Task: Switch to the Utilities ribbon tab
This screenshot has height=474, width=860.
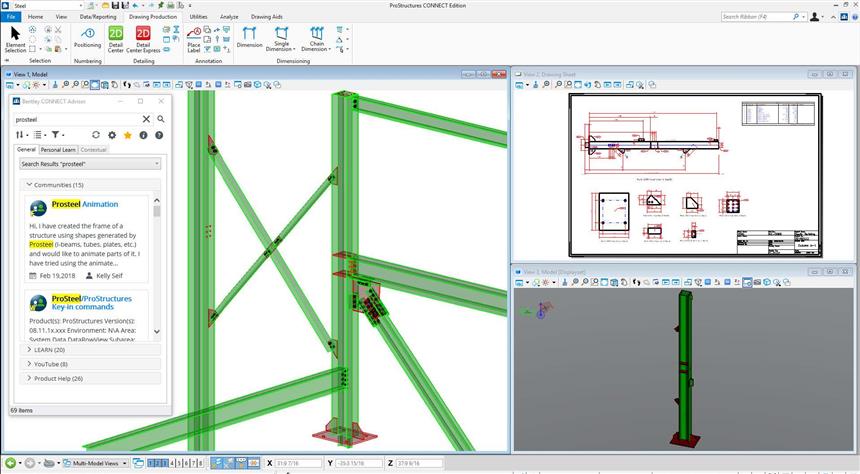Action: [x=198, y=17]
